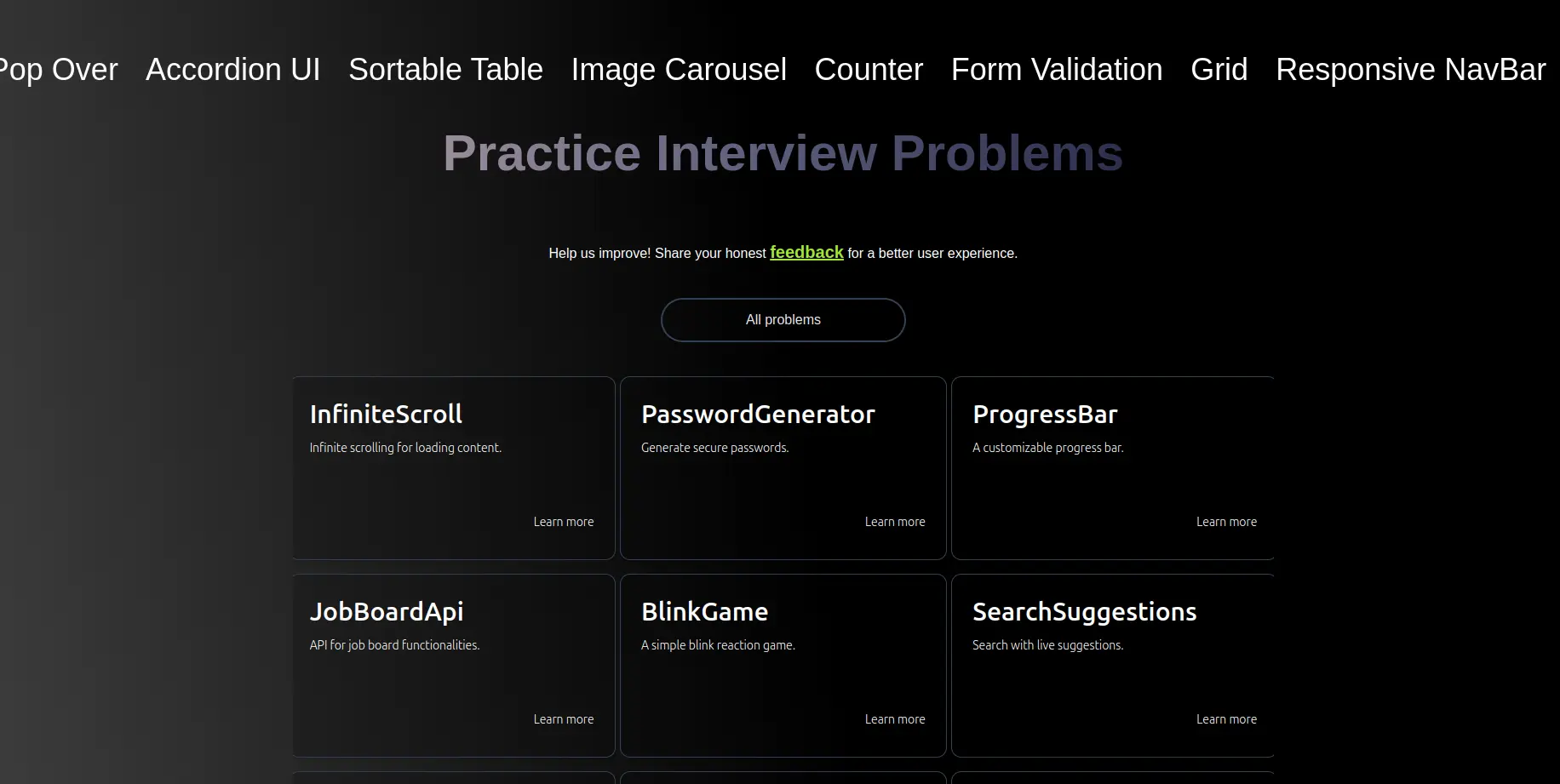Open the InfiniteScroll card title

coord(386,415)
